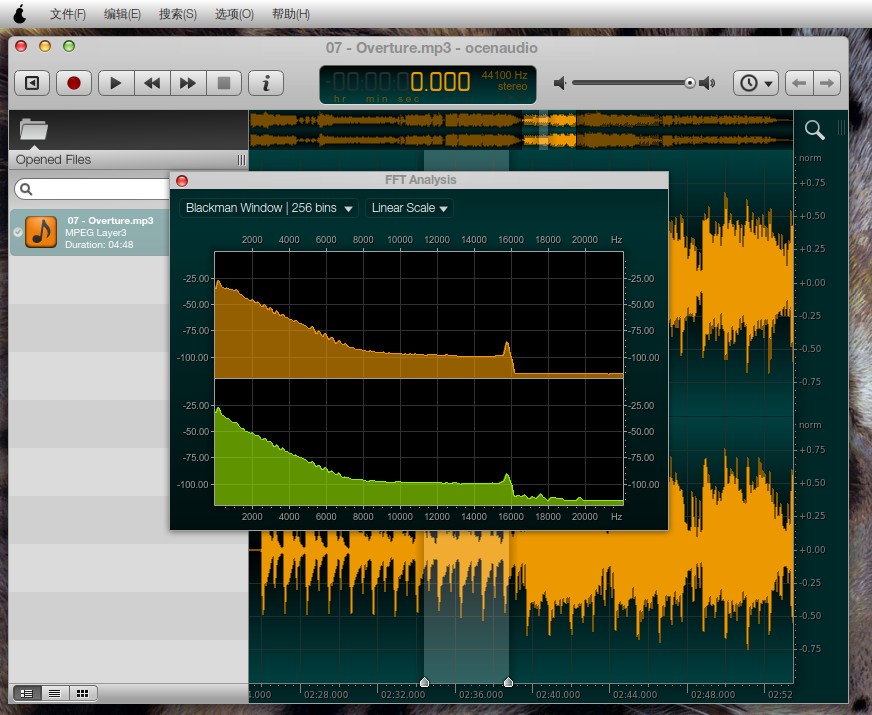Click the Opened Files header label
872x715 pixels.
53,160
